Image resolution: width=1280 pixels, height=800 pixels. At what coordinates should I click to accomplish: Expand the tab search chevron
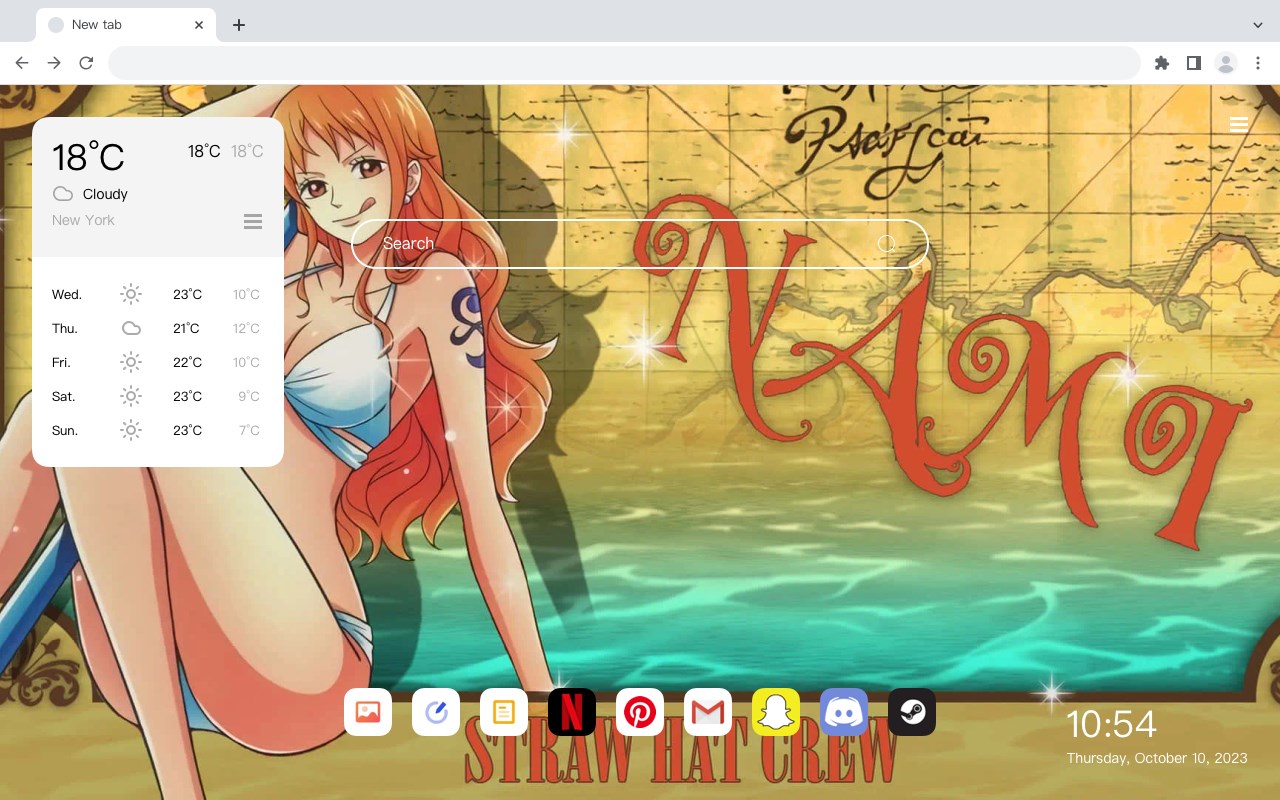(x=1258, y=25)
